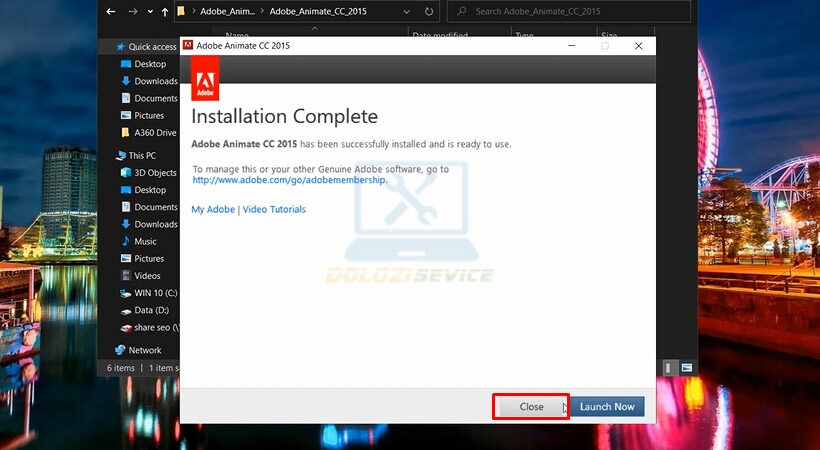Screen dimensions: 820x450
Task: Go forward in File Explorer
Action: click(x=133, y=11)
